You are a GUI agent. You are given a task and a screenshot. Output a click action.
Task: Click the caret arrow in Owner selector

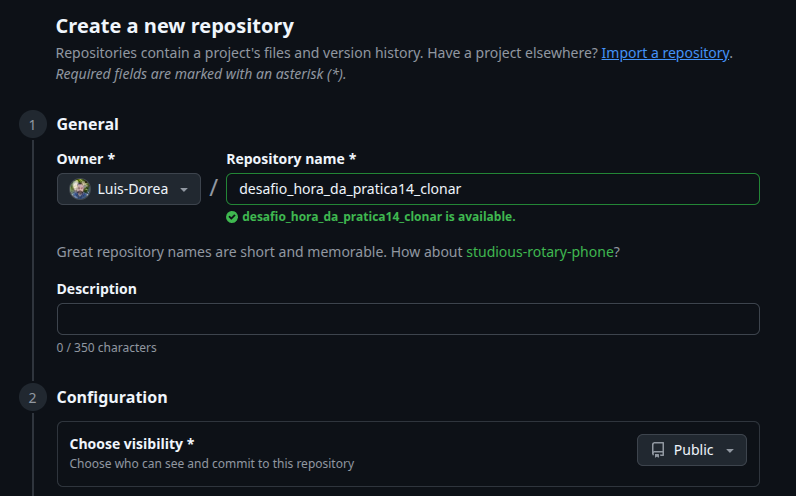tap(183, 190)
